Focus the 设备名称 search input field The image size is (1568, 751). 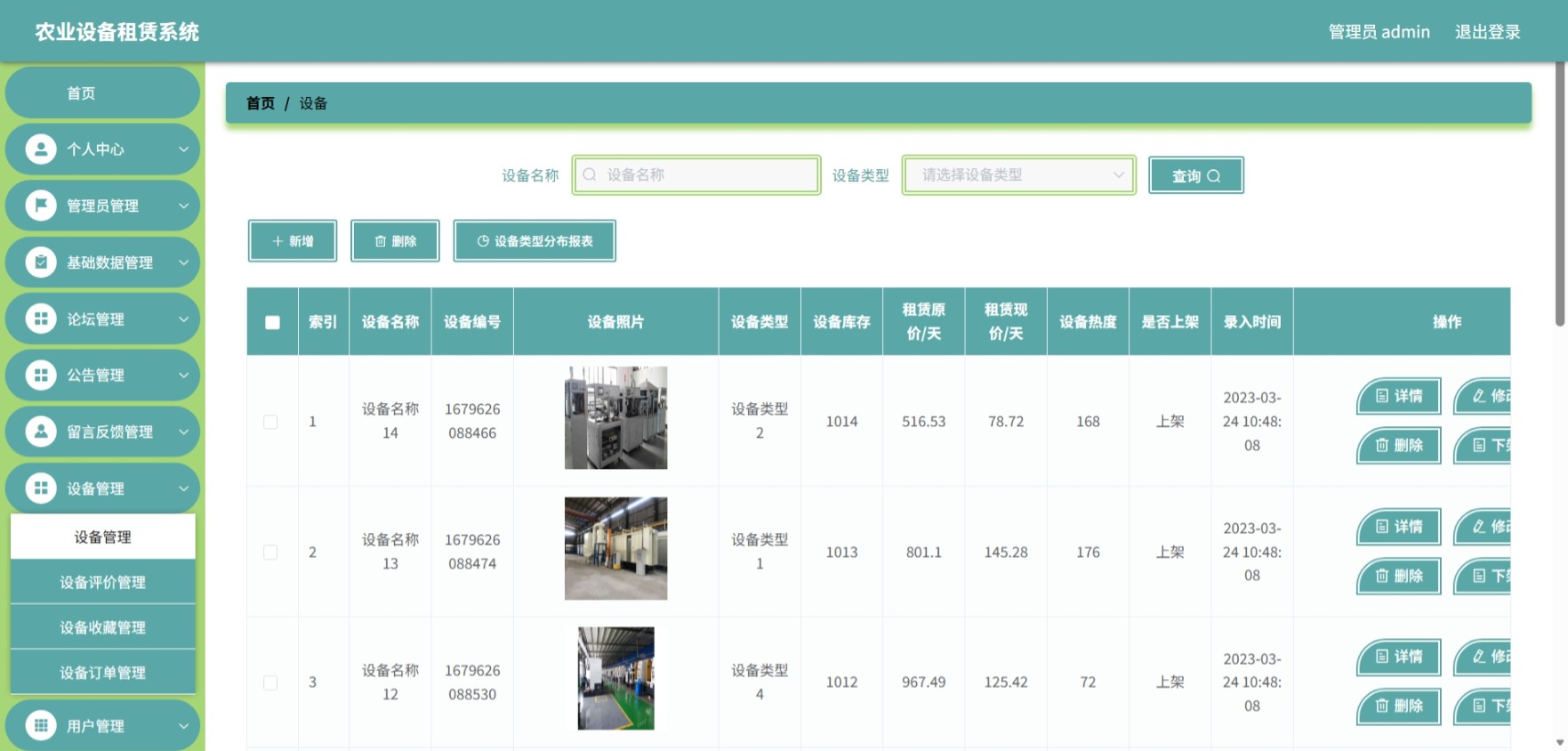pos(696,174)
